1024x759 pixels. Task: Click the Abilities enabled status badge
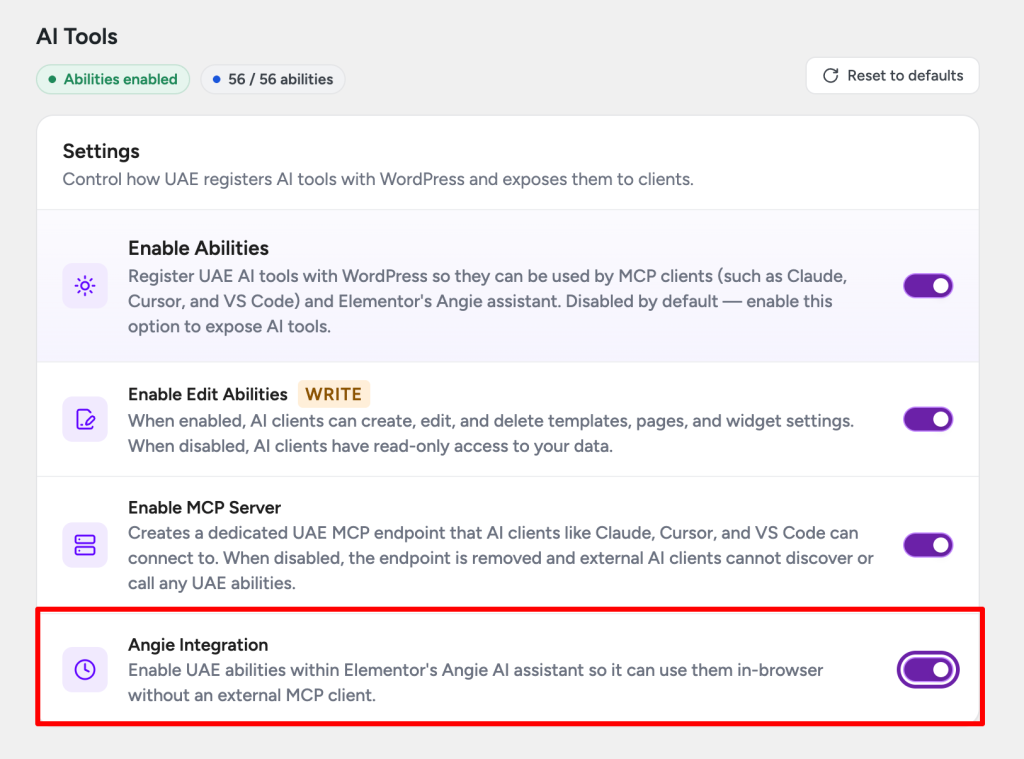[113, 79]
